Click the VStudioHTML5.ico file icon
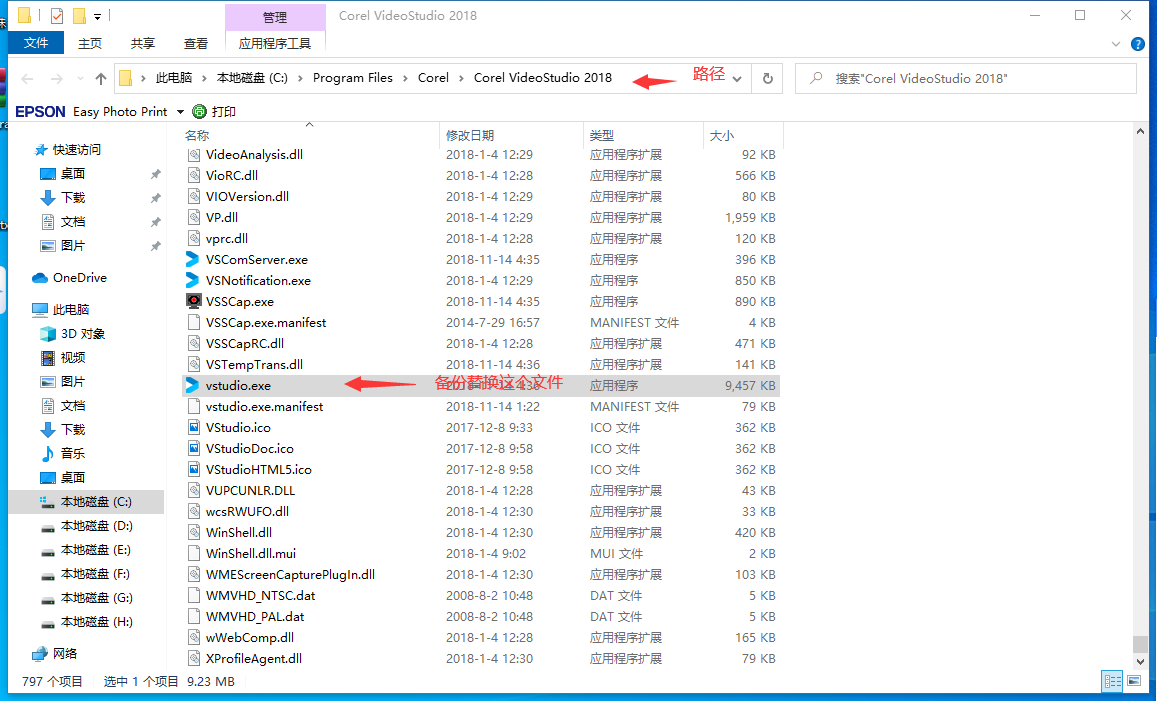 click(193, 469)
